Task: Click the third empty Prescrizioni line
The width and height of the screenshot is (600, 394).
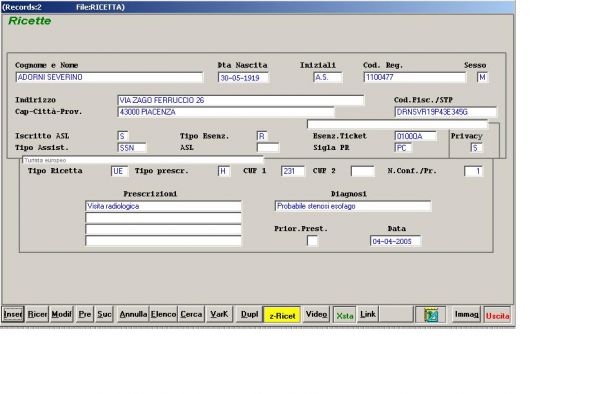Action: pyautogui.click(x=163, y=230)
